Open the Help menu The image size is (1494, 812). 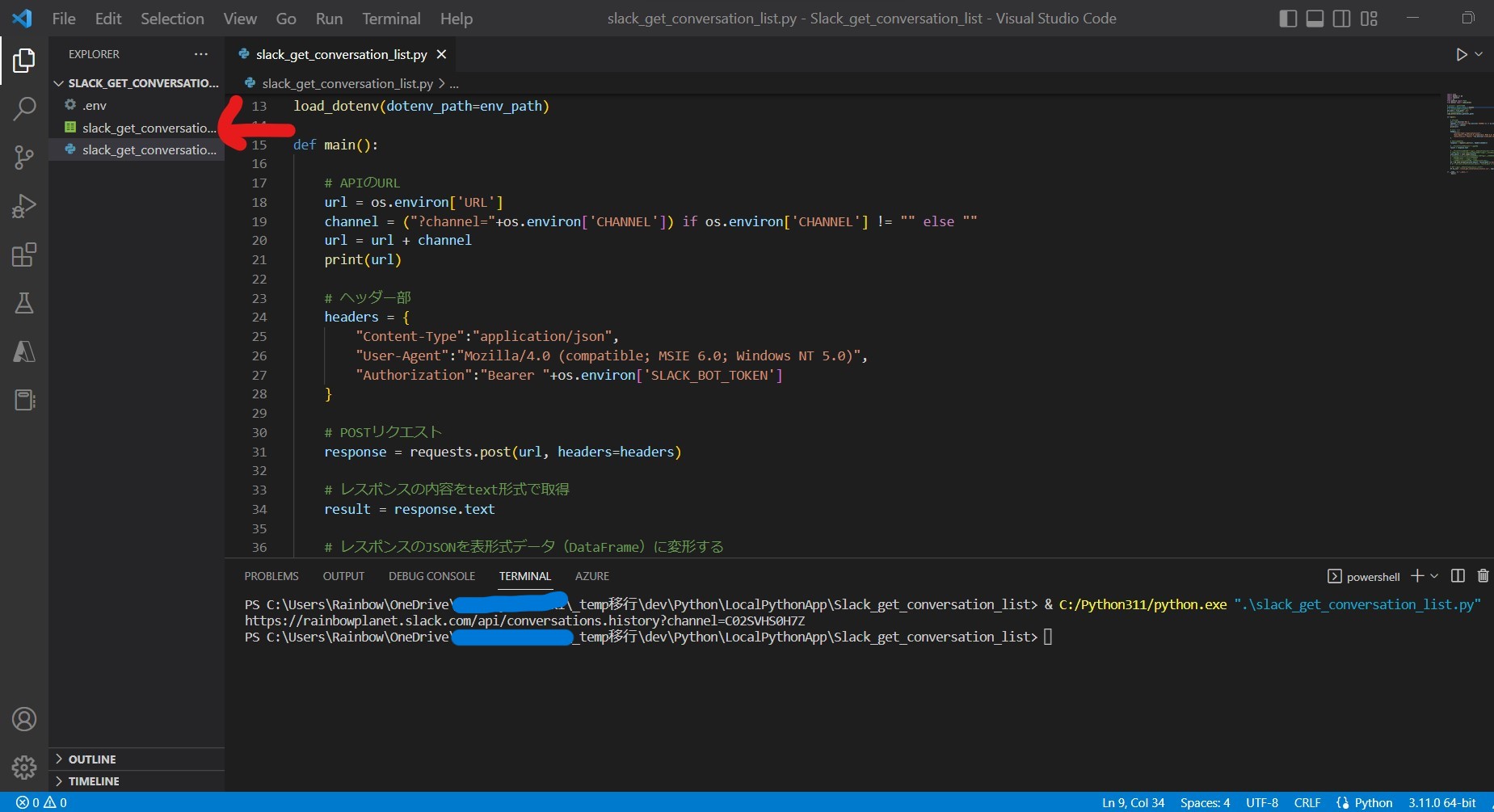(457, 19)
